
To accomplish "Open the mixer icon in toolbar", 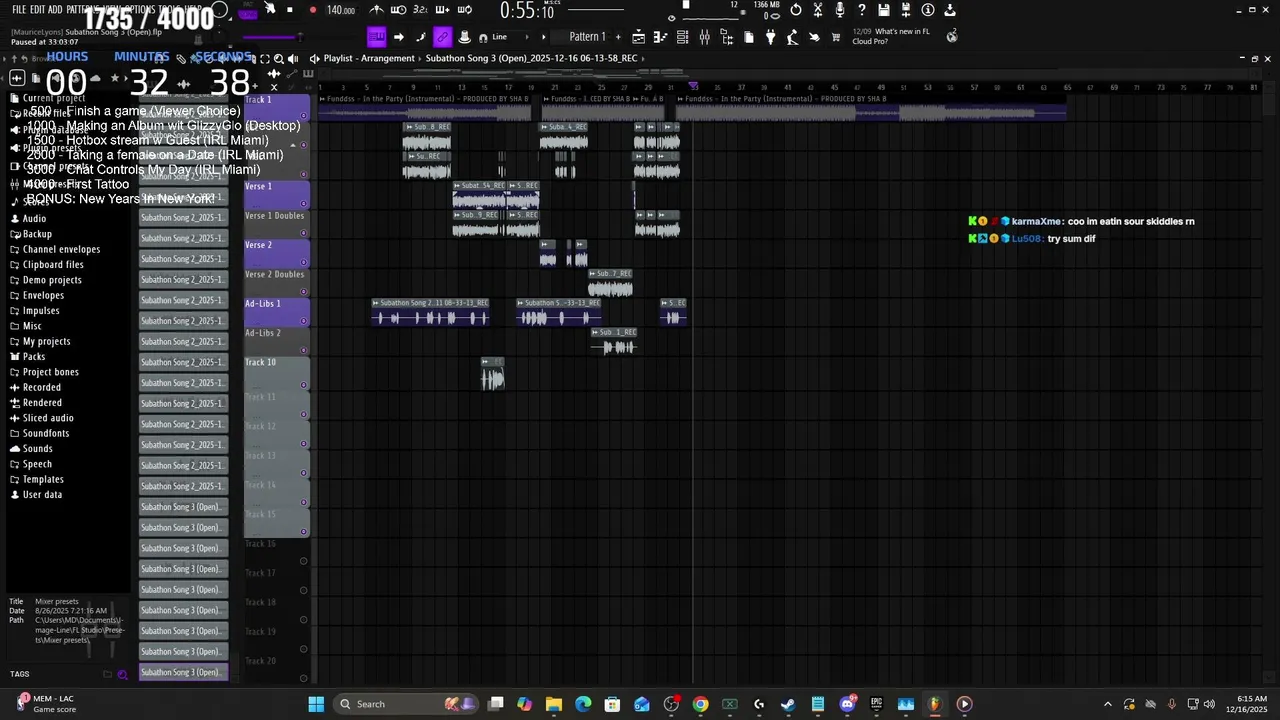I will coord(704,37).
